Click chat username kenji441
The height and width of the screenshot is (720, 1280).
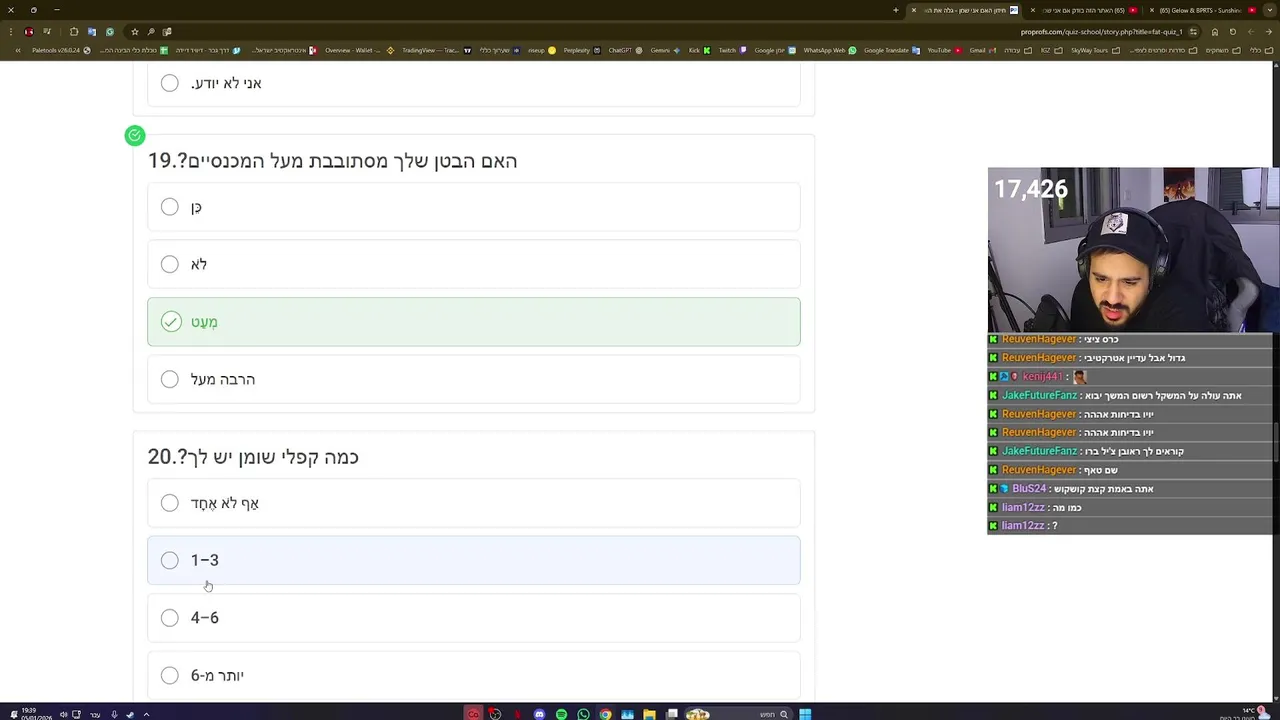tap(1042, 377)
